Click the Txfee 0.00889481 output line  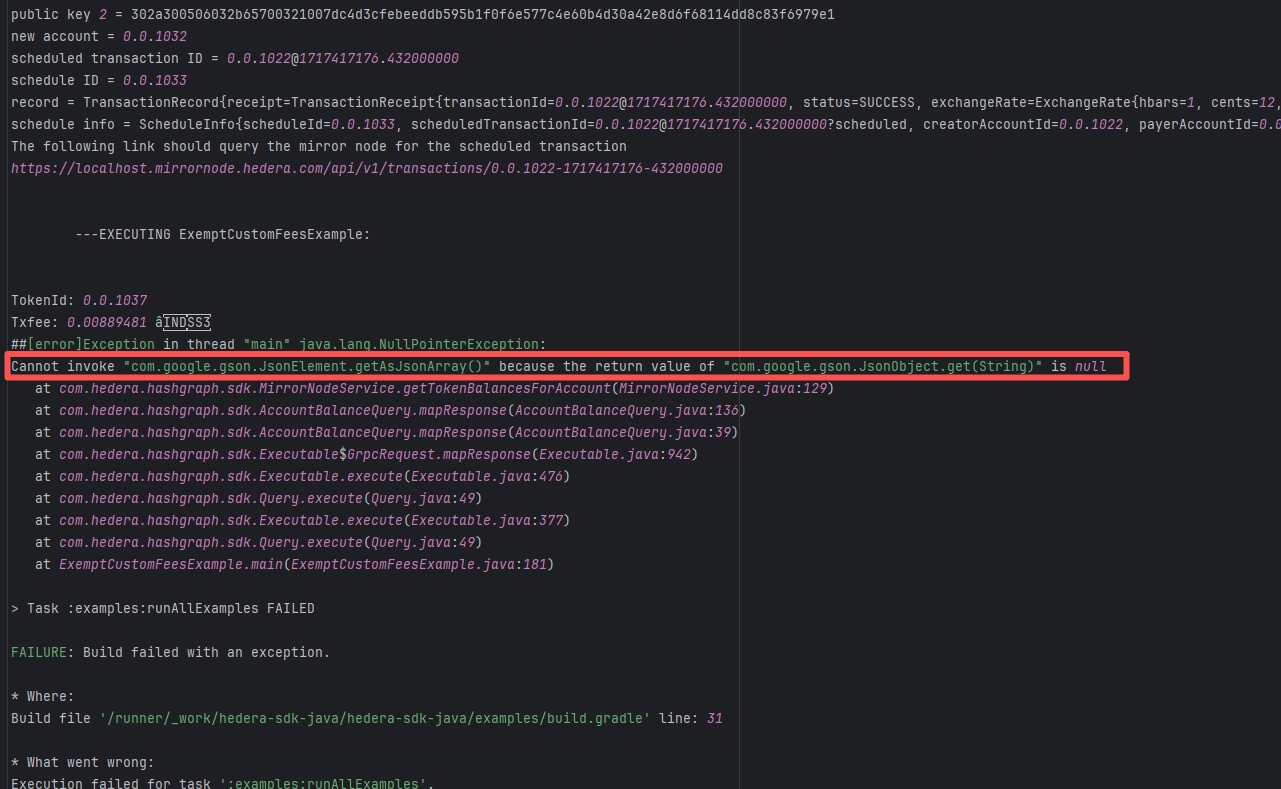tap(110, 322)
